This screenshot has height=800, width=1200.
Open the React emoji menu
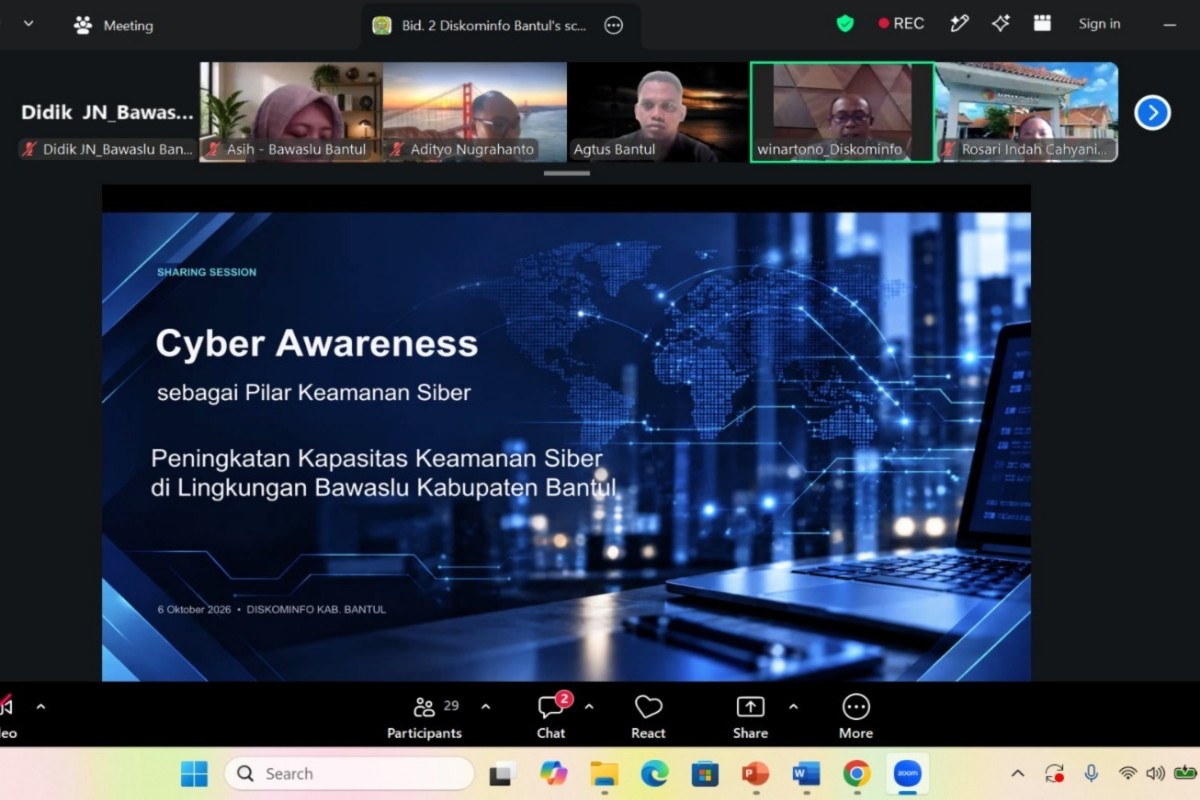[648, 718]
